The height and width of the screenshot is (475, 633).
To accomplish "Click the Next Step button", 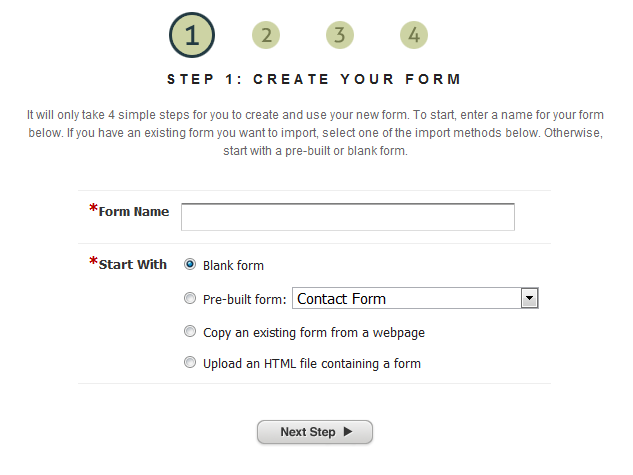I will [315, 432].
